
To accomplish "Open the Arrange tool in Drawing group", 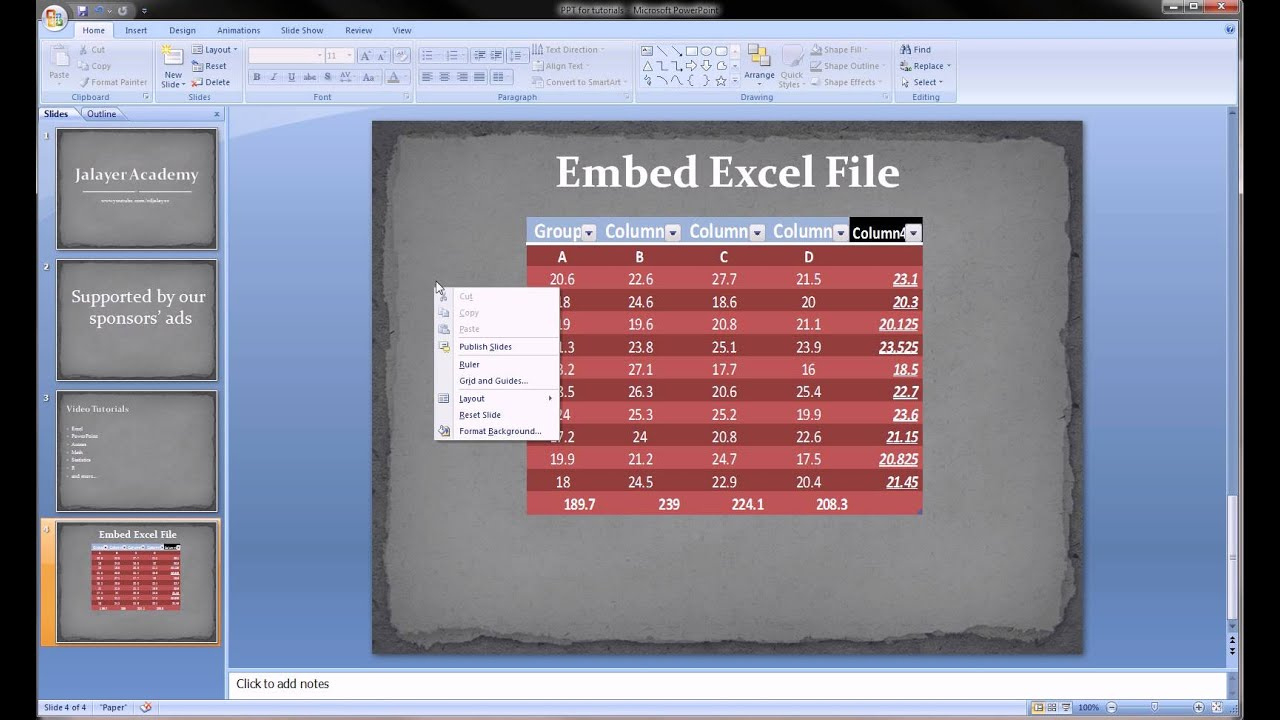I will click(x=759, y=62).
